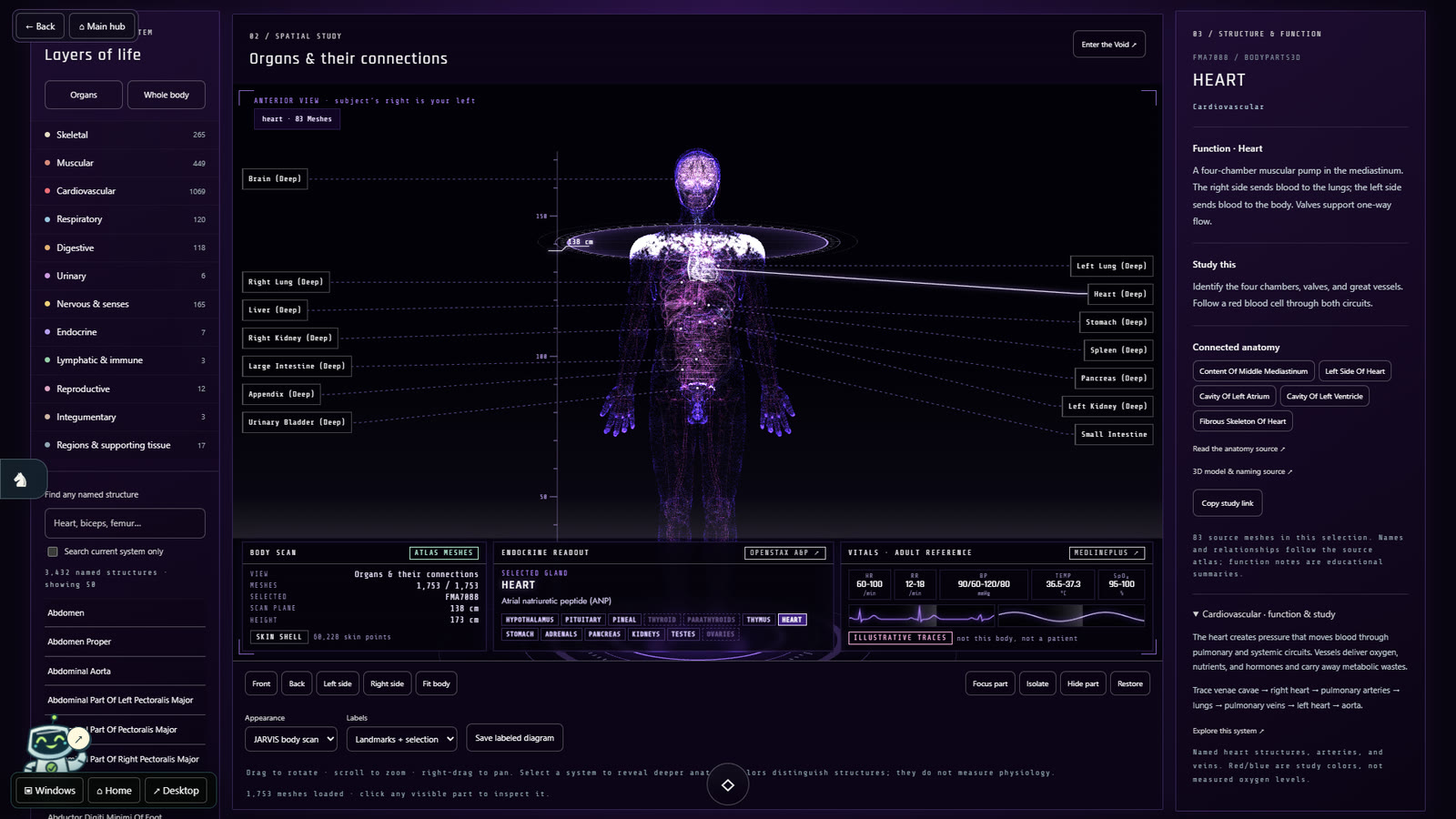Select the Cardiovascular system red dot
Screen dimensions: 1456x819
[x=47, y=191]
